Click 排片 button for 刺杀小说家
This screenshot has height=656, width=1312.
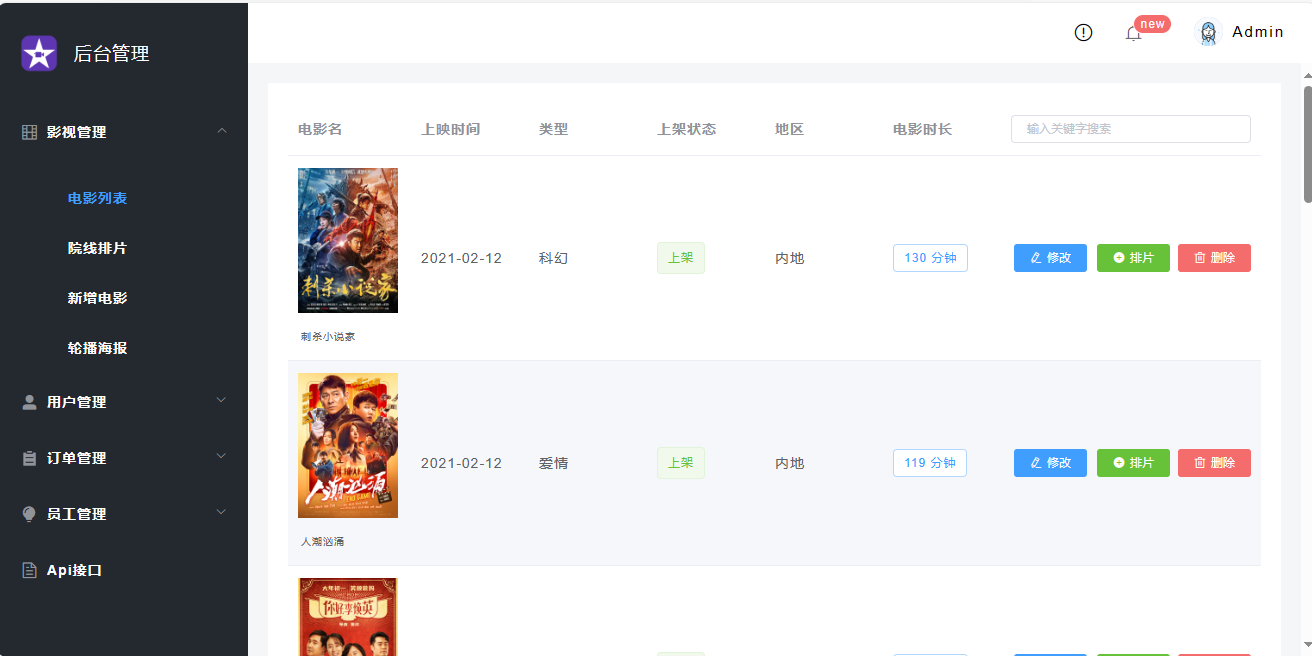[1133, 258]
